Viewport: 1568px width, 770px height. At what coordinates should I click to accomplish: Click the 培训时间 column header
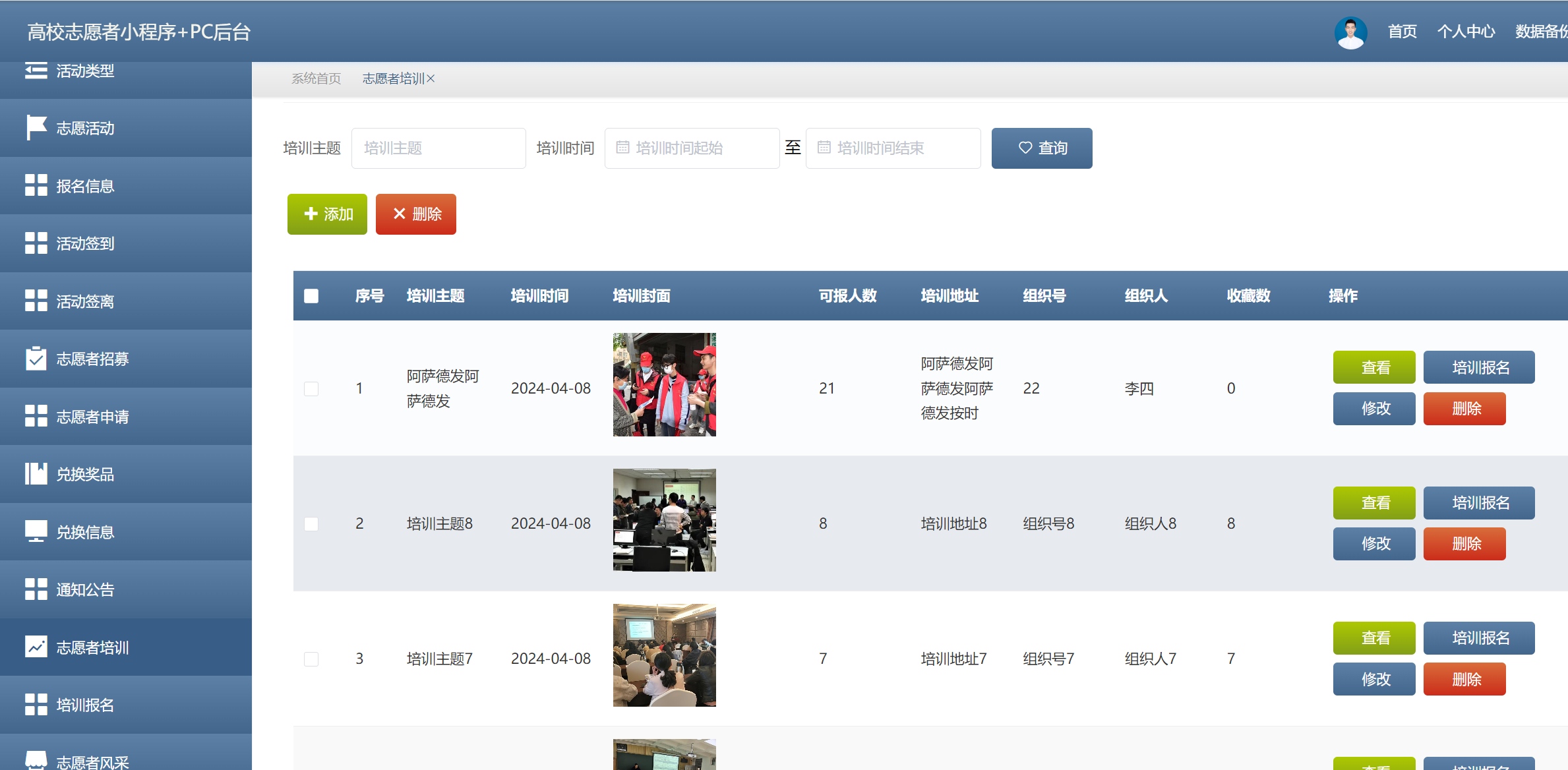[539, 296]
